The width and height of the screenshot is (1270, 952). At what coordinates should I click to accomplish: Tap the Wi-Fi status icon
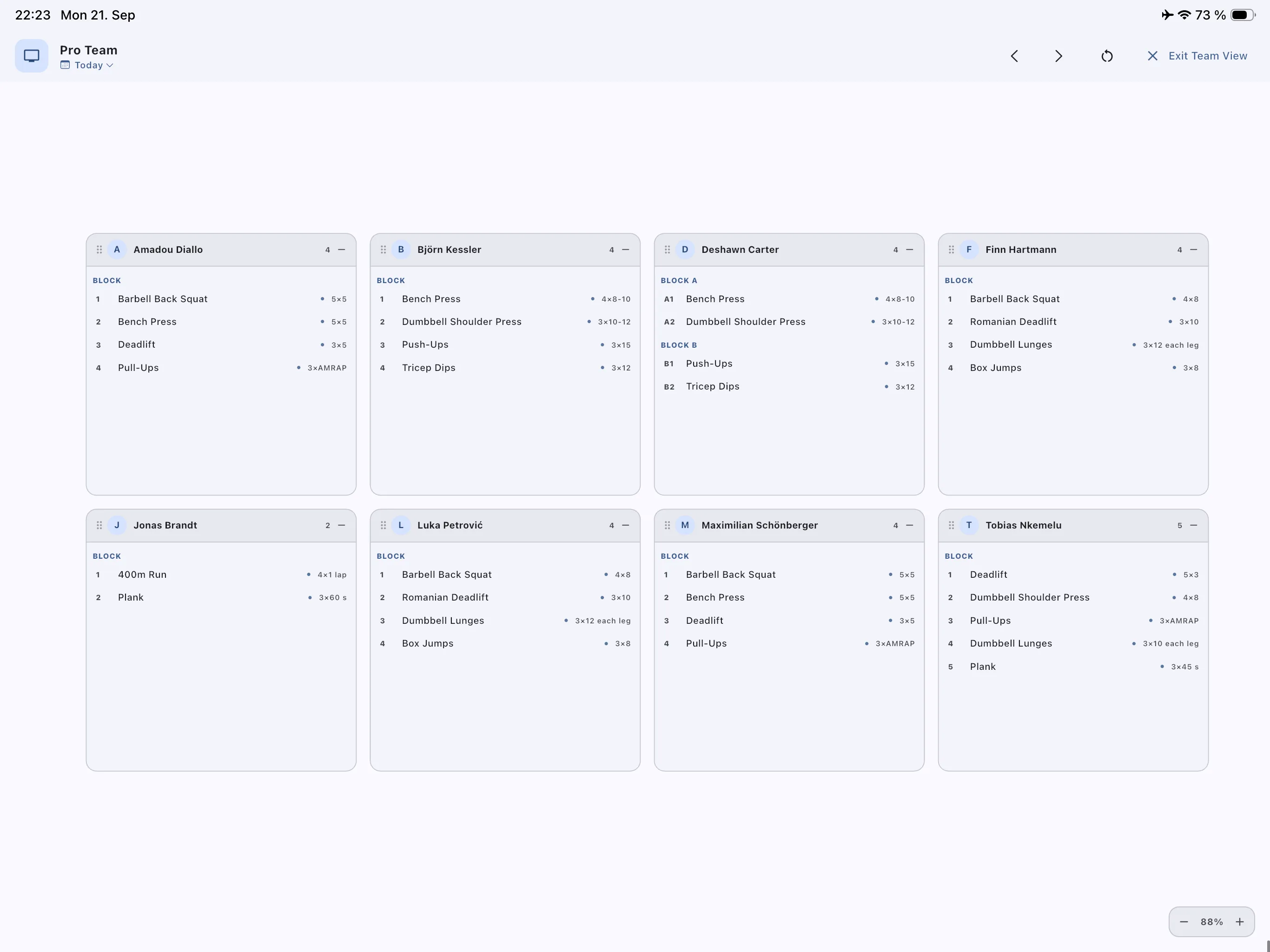(x=1184, y=15)
